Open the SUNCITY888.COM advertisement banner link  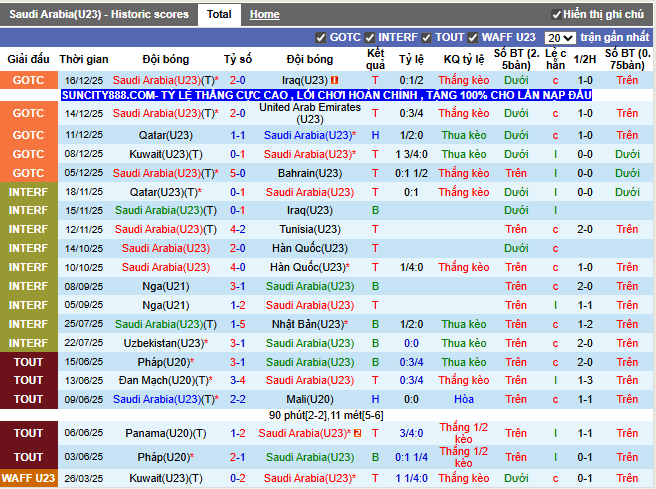[x=326, y=95]
